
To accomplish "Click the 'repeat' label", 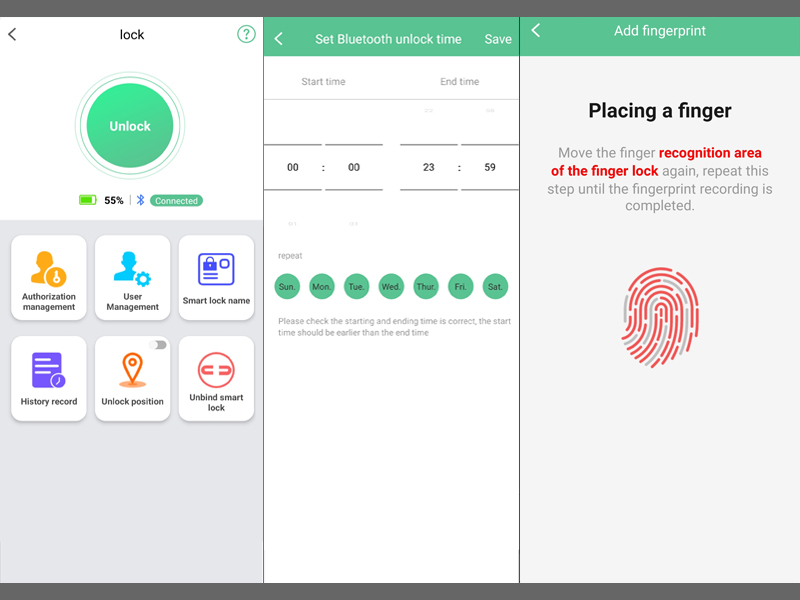I will (290, 256).
